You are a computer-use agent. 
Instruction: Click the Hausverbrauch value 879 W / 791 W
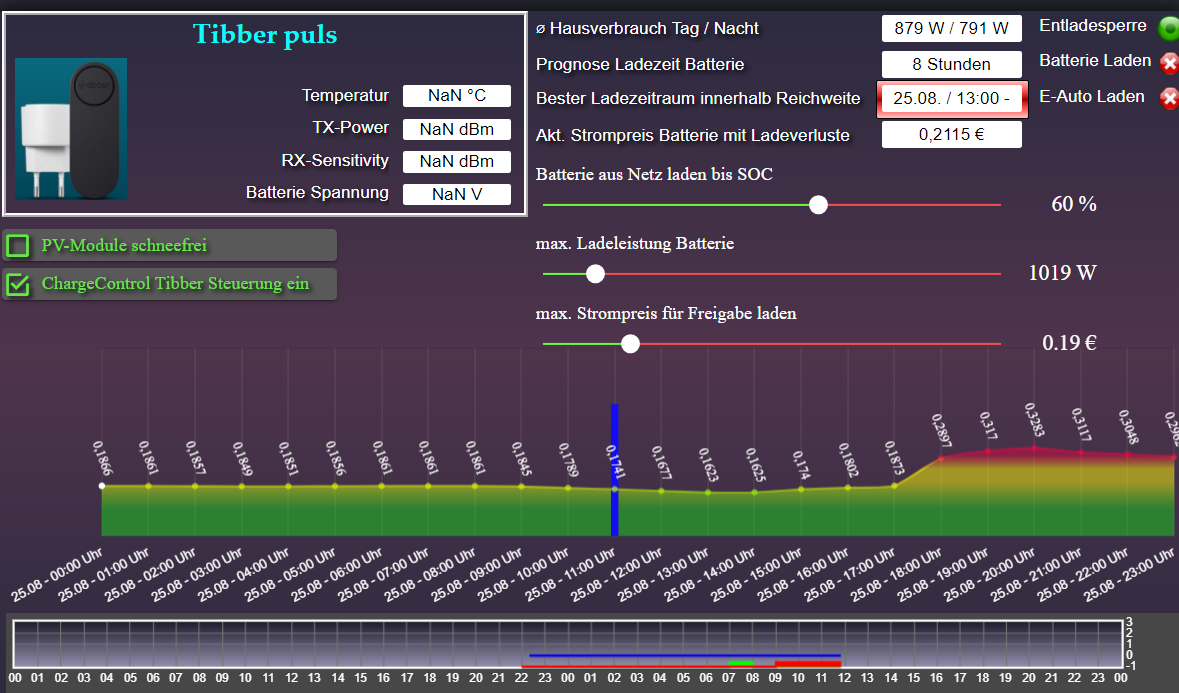[951, 29]
